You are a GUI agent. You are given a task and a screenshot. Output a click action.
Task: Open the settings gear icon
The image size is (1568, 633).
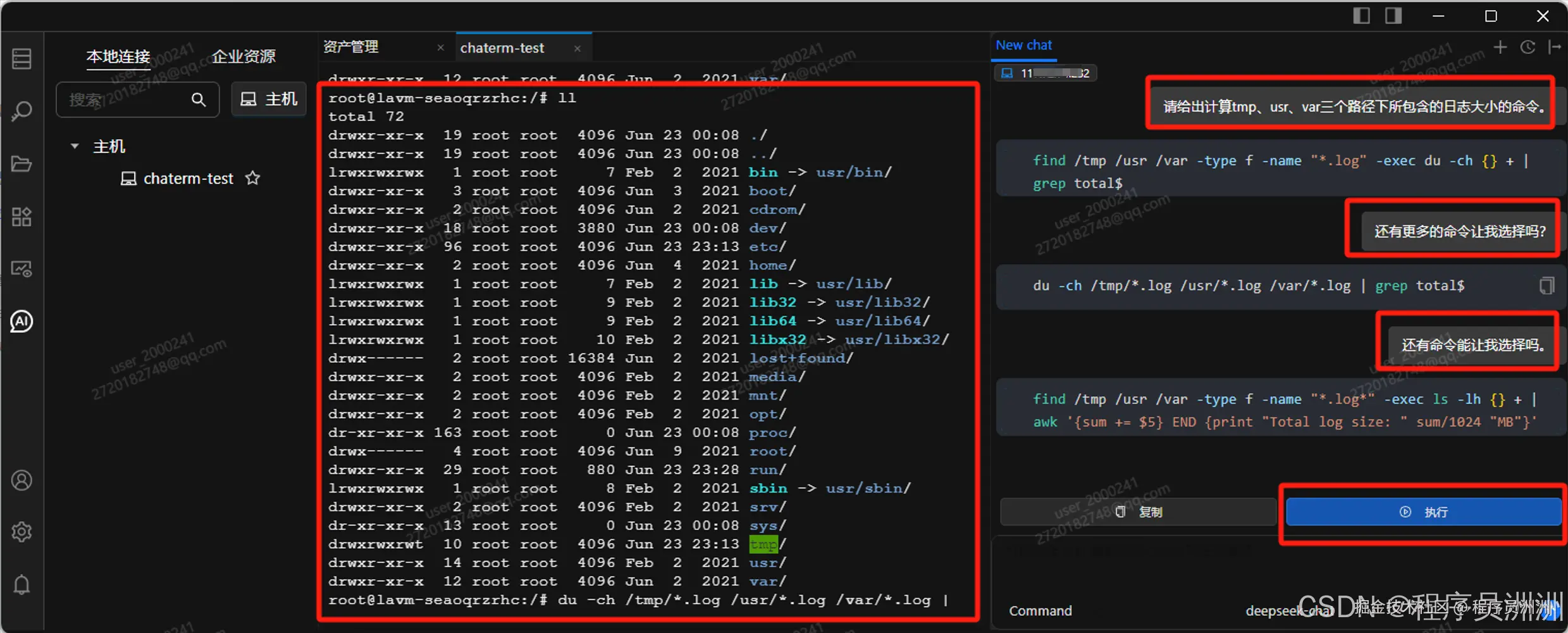point(22,532)
